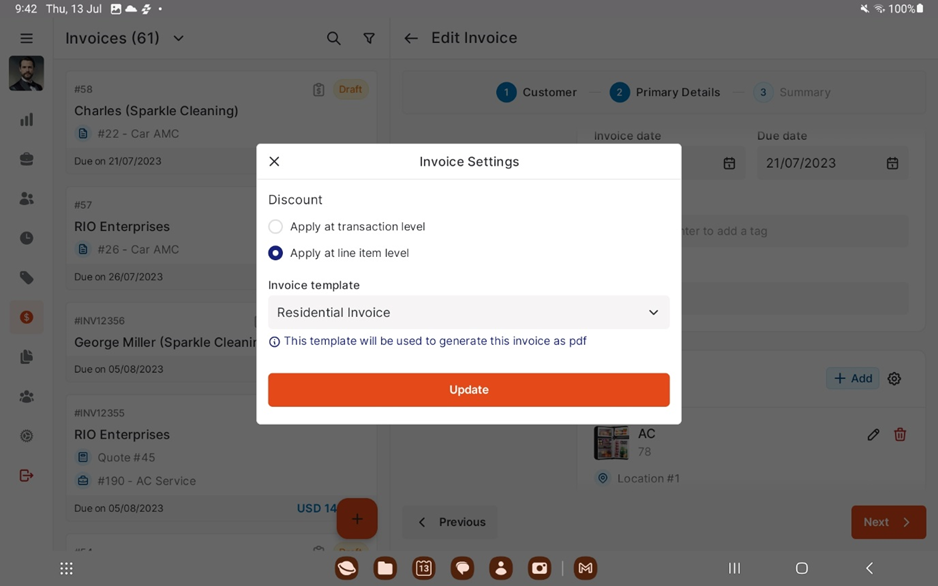Open the invoice date calendar icon
This screenshot has width=938, height=586.
pos(729,163)
